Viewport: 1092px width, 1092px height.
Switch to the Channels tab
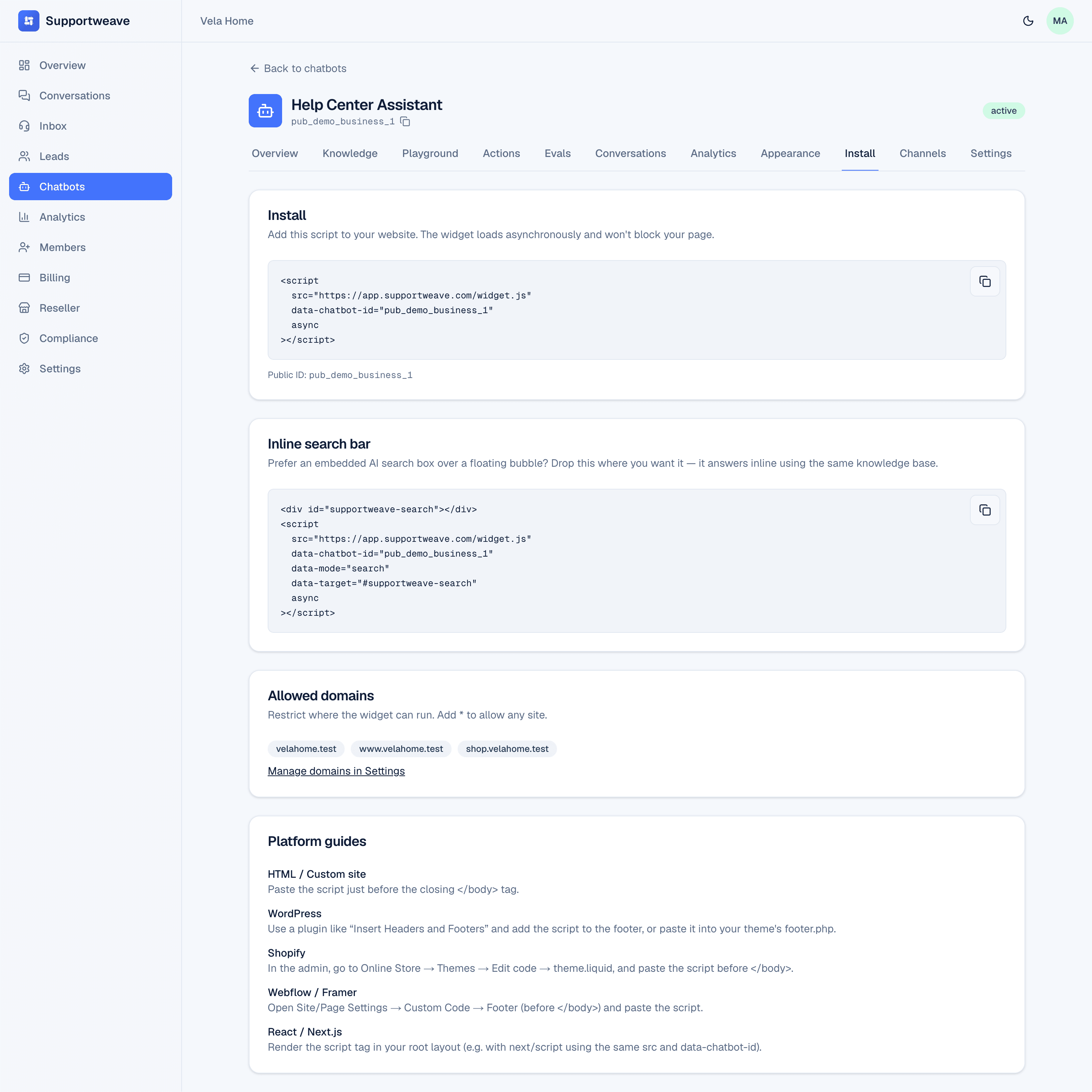coord(923,153)
